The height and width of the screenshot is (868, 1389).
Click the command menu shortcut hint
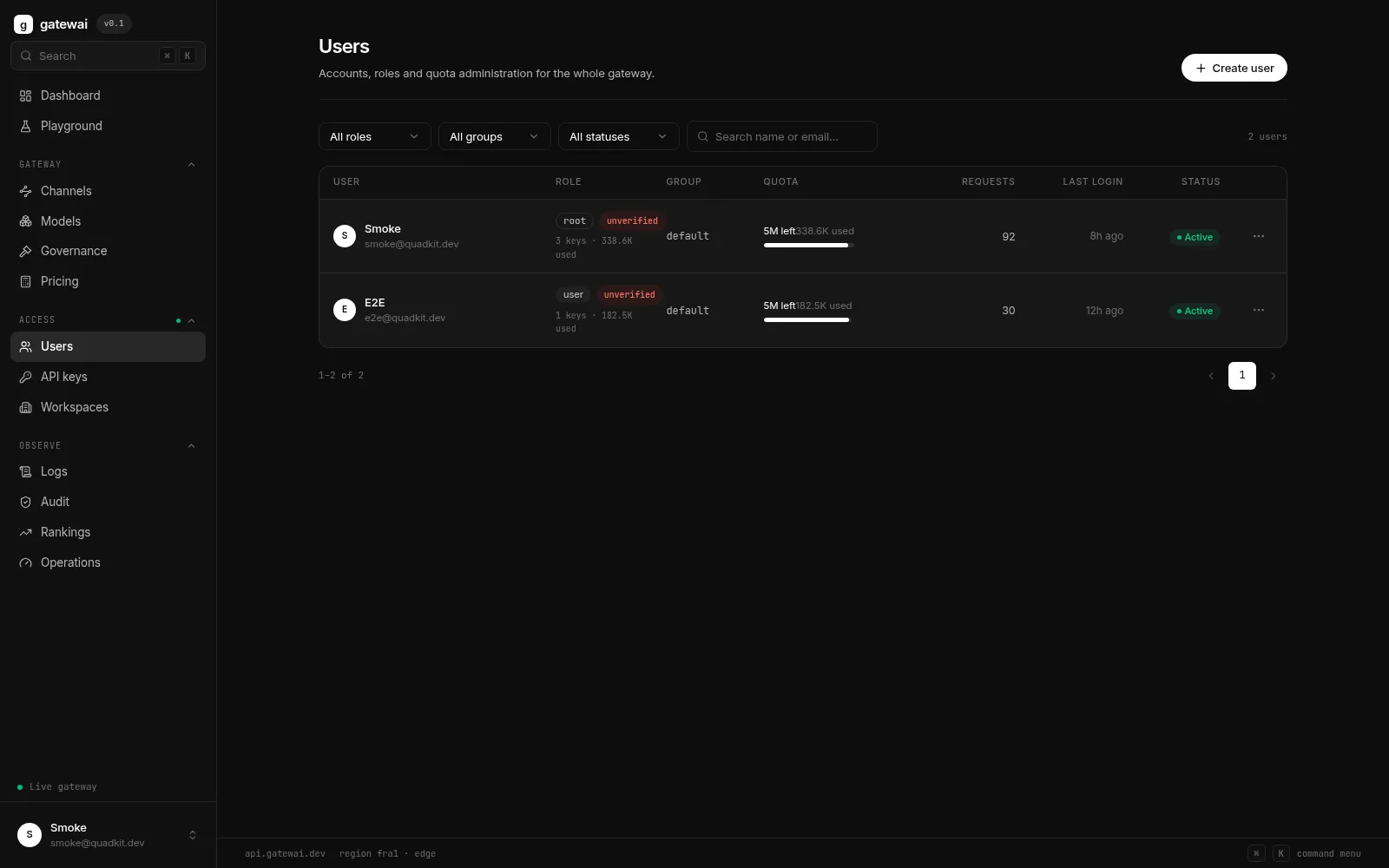point(1304,853)
